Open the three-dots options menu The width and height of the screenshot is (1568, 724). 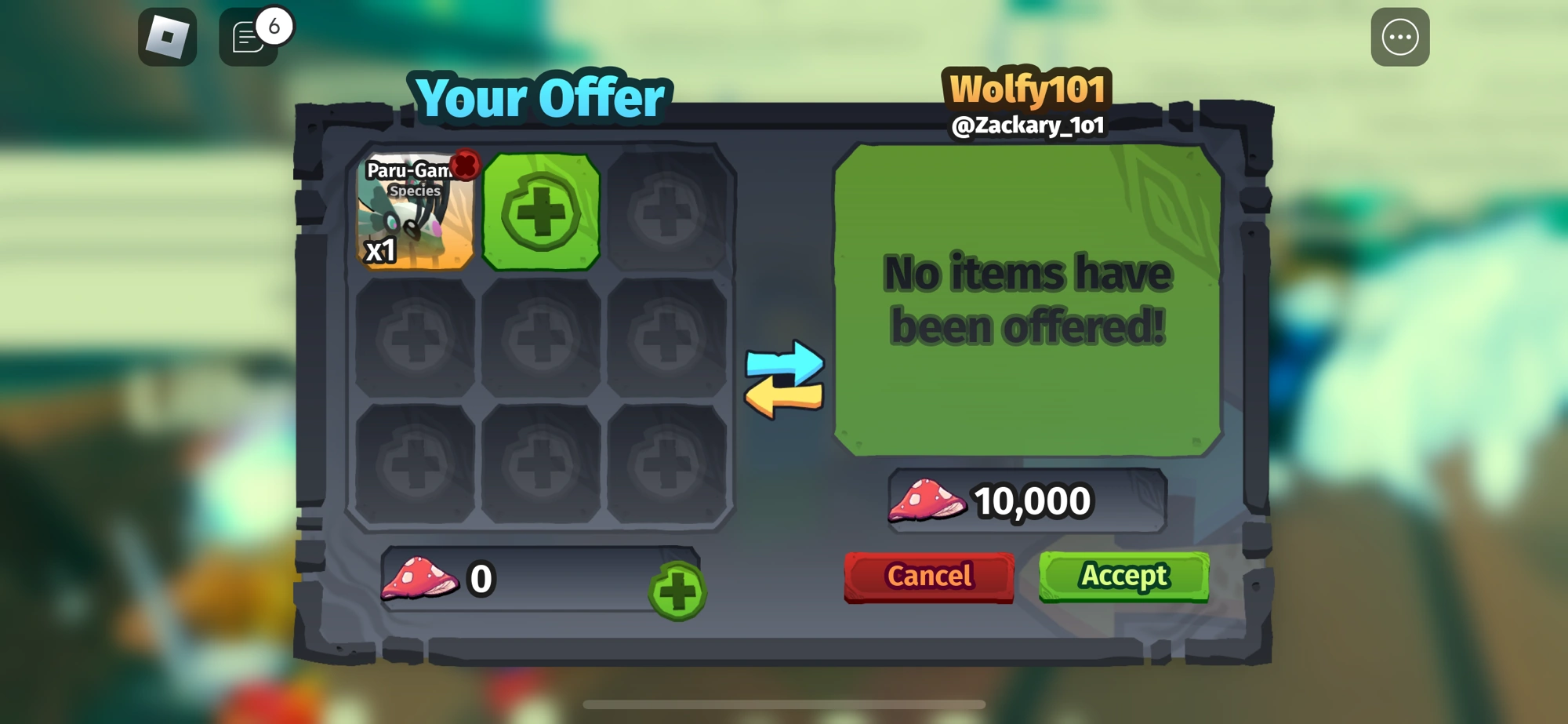click(x=1399, y=37)
